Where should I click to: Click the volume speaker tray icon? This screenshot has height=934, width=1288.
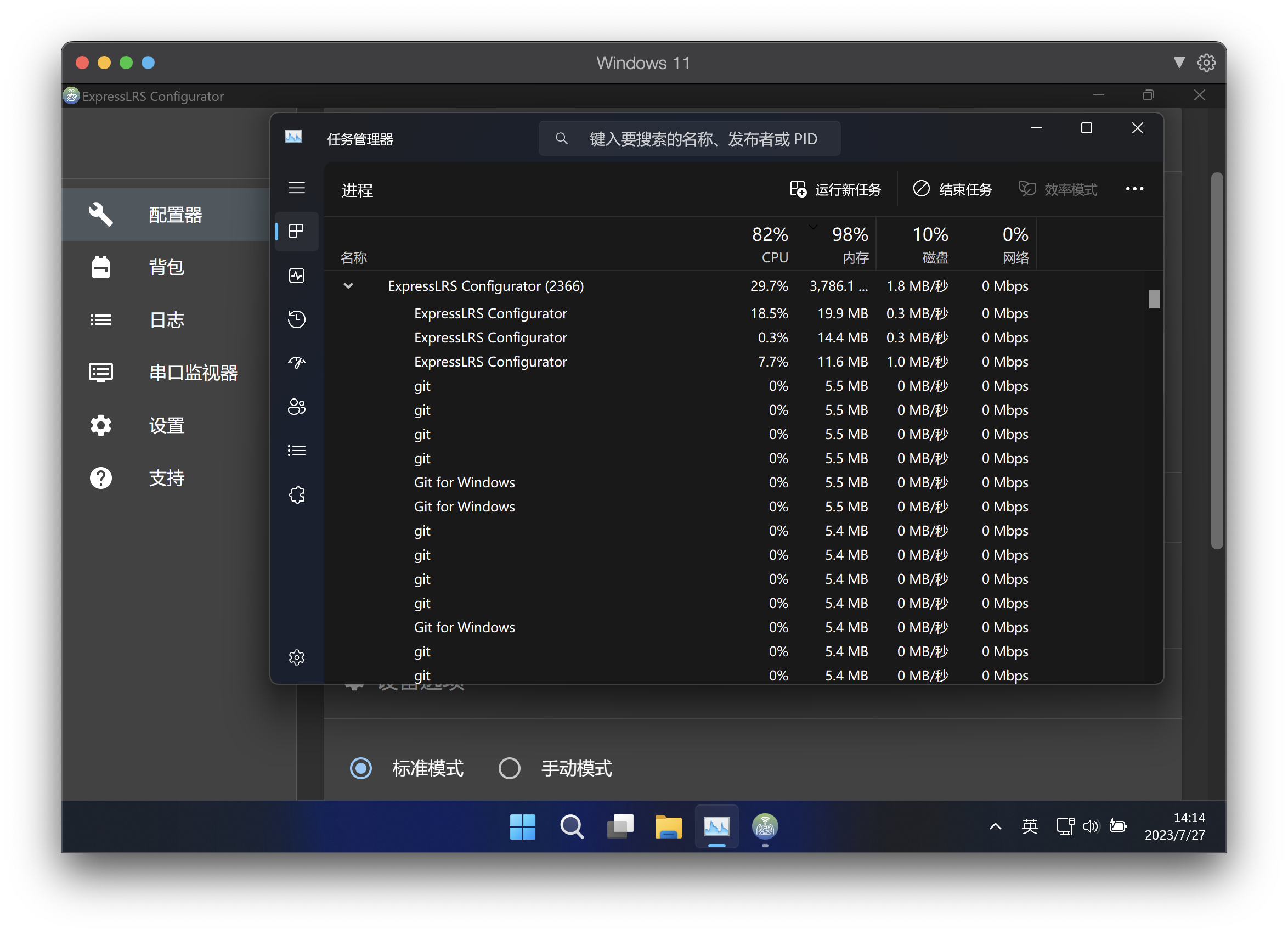(1091, 826)
